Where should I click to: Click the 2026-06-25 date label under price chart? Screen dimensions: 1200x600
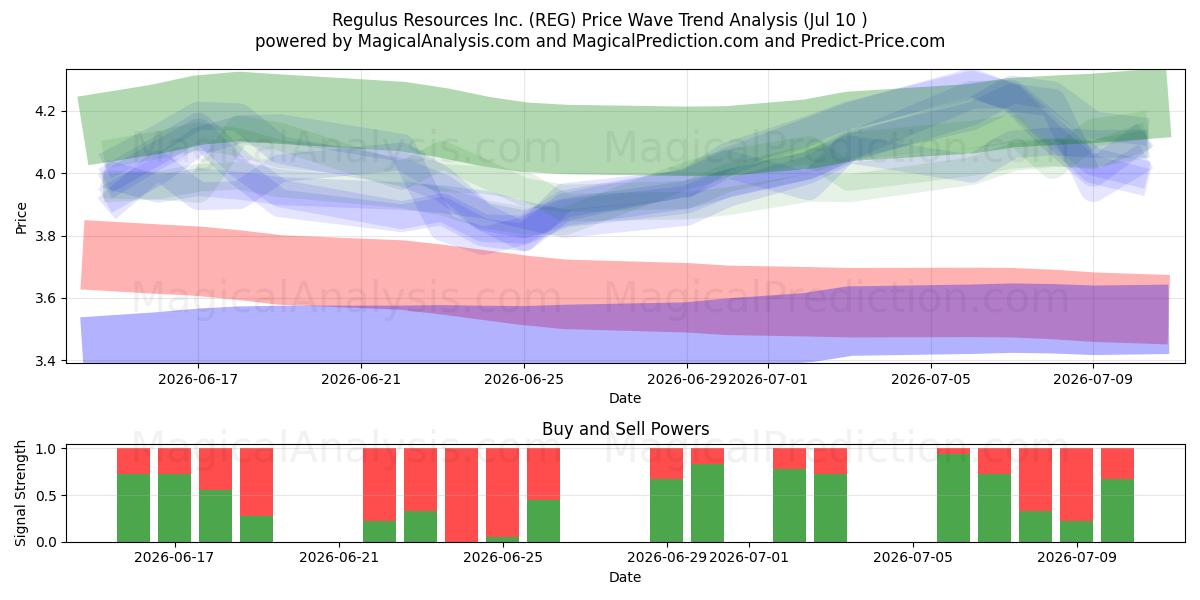coord(524,379)
